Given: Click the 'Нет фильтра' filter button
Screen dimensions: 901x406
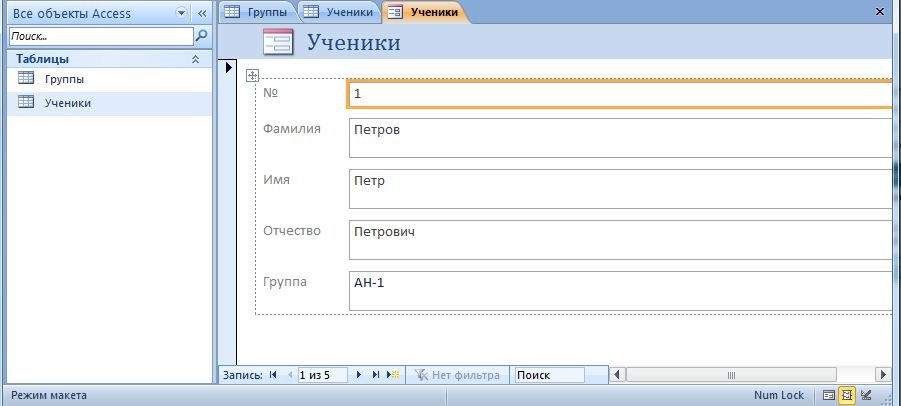Looking at the screenshot, I should (x=457, y=375).
